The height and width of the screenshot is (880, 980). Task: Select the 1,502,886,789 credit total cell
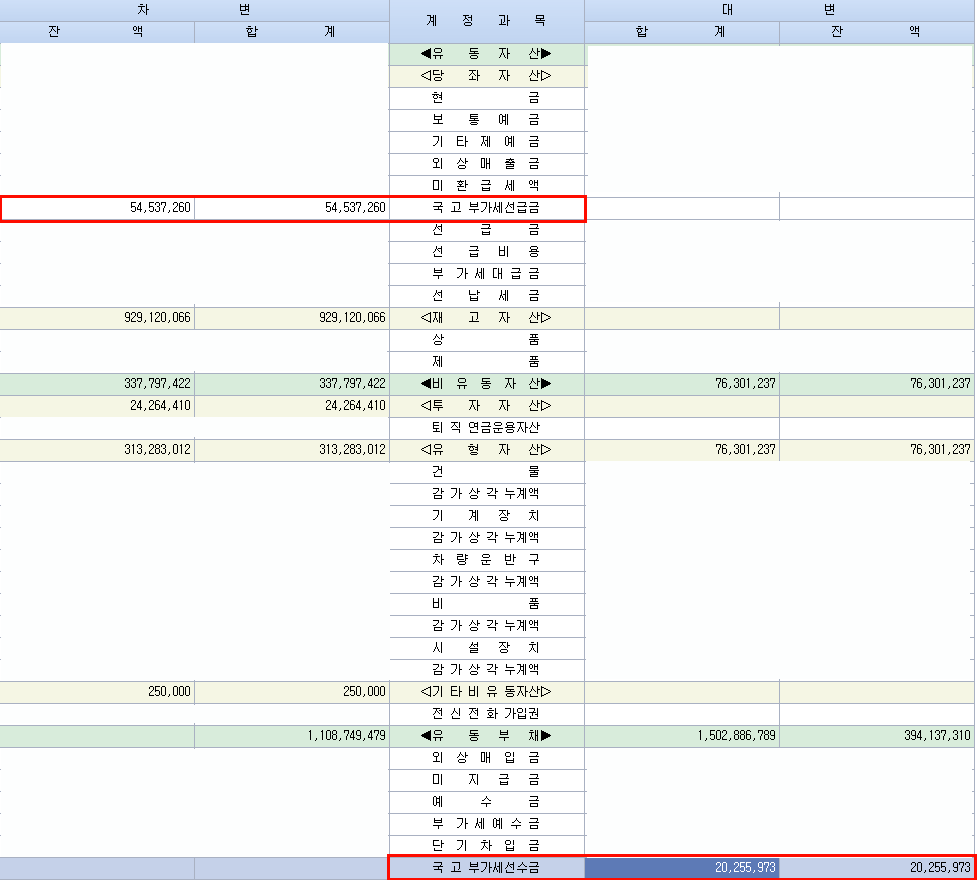(x=682, y=736)
